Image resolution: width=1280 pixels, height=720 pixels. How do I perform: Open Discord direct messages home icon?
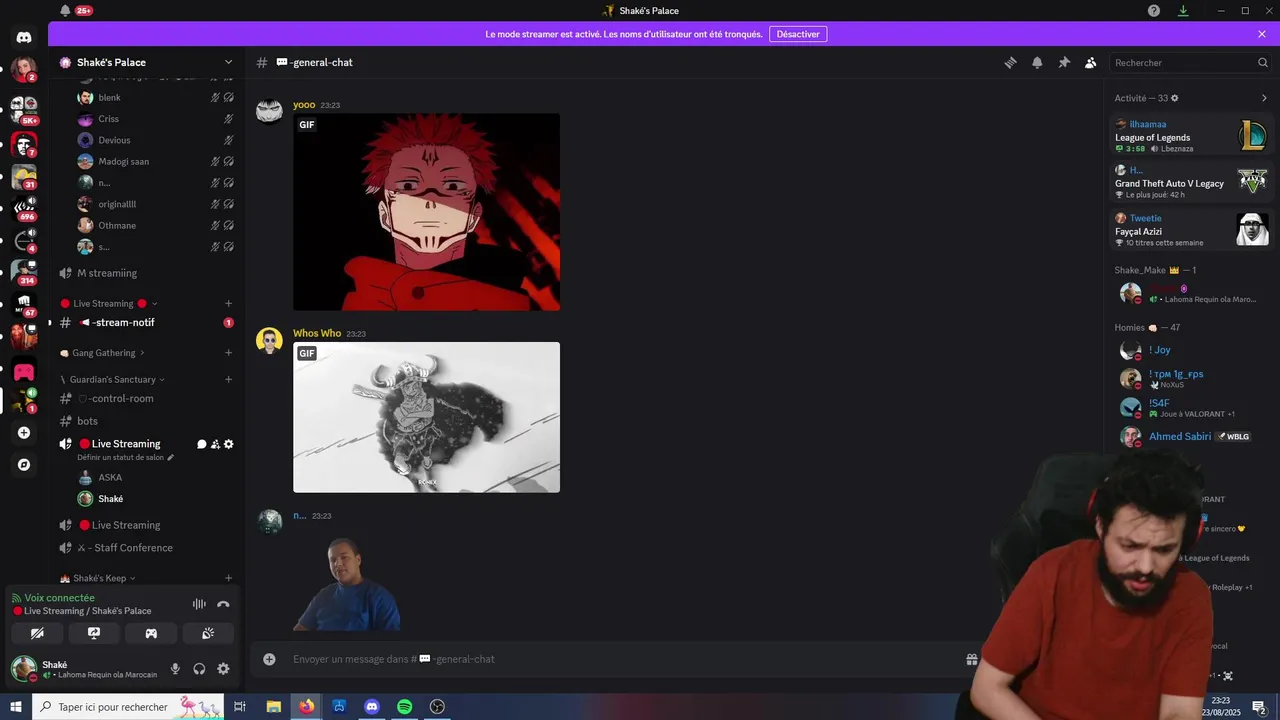[x=24, y=37]
